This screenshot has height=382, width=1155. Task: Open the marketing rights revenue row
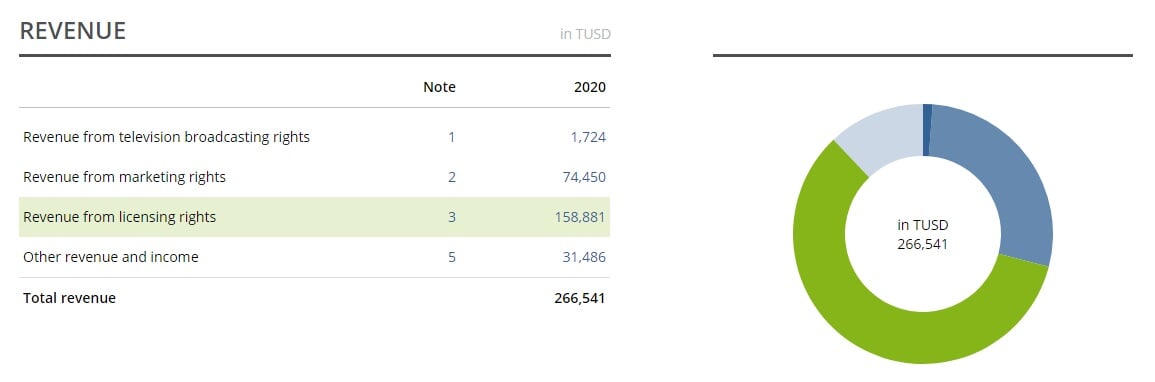pos(315,177)
